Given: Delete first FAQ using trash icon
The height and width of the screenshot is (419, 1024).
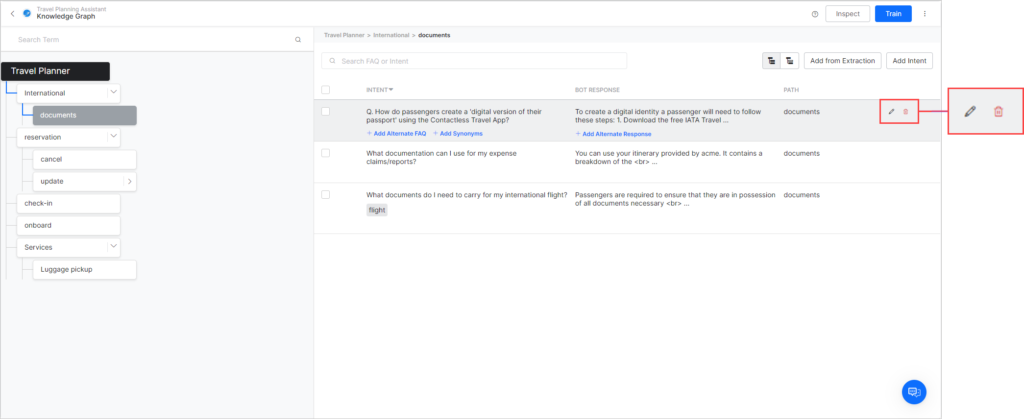Looking at the screenshot, I should 906,112.
